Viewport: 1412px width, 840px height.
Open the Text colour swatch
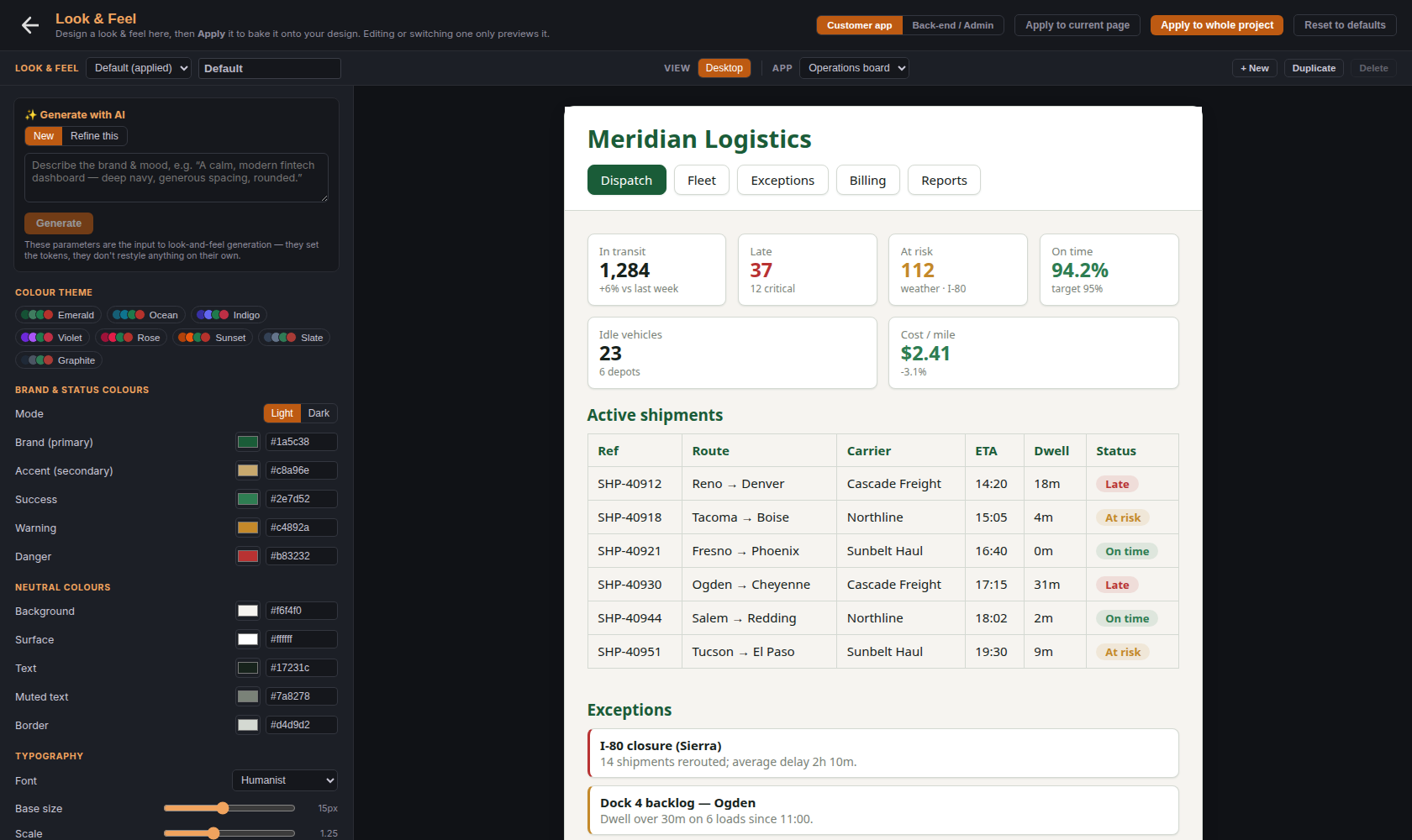coord(248,668)
